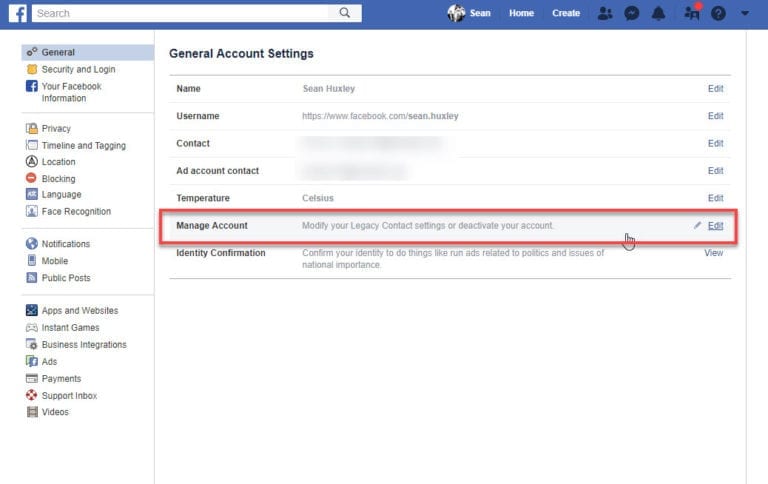768x484 pixels.
Task: Click the Language icon
Action: 32,194
